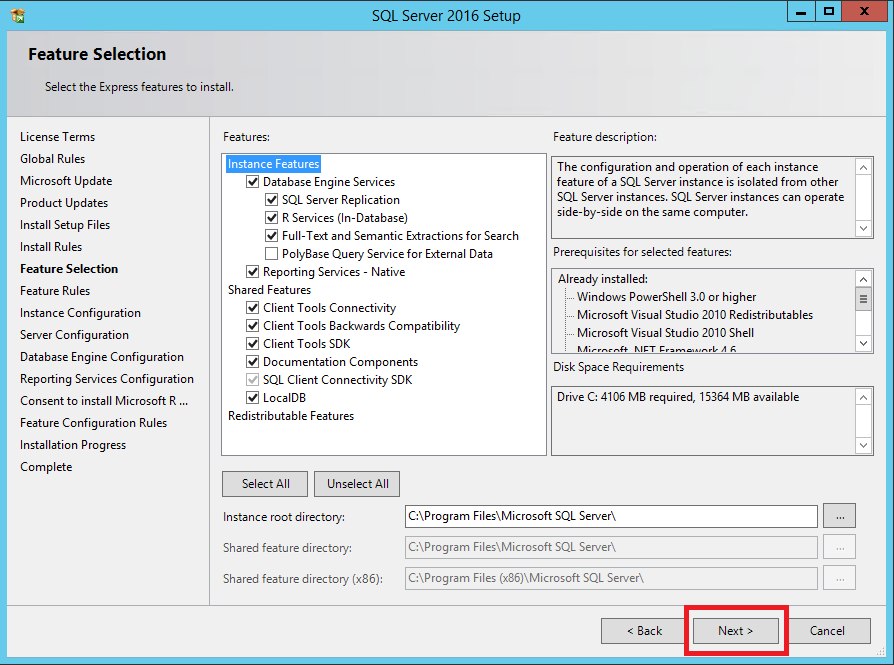
Task: Click the Prerequisites list scrollbar thumb
Action: tap(863, 299)
